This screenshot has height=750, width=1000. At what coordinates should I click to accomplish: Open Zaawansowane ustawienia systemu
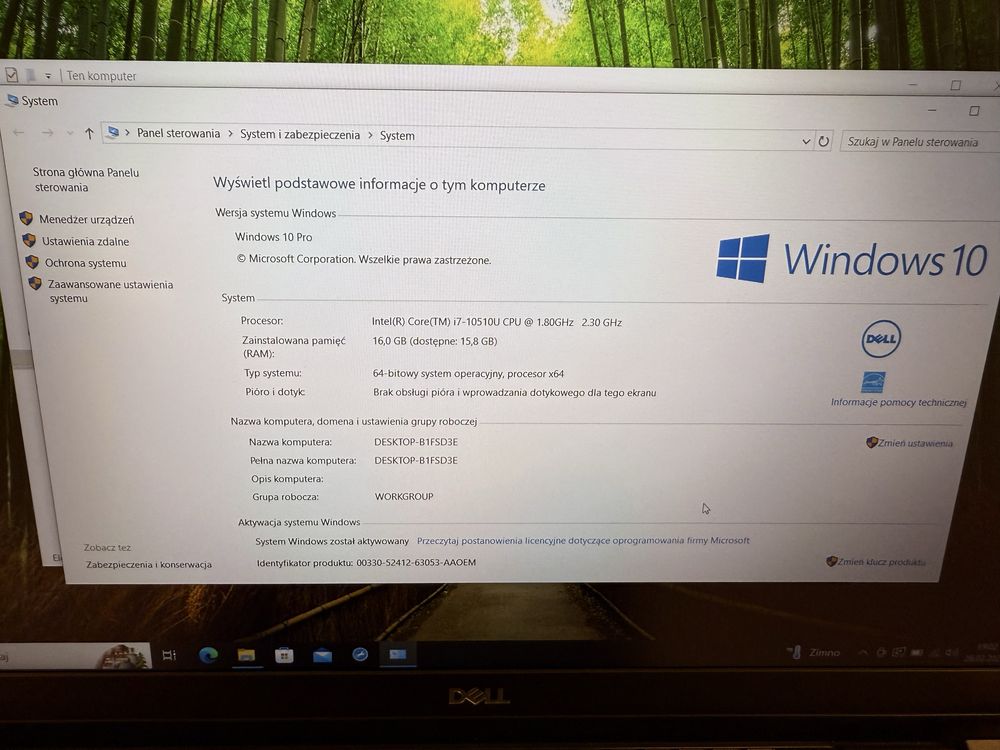pyautogui.click(x=110, y=291)
